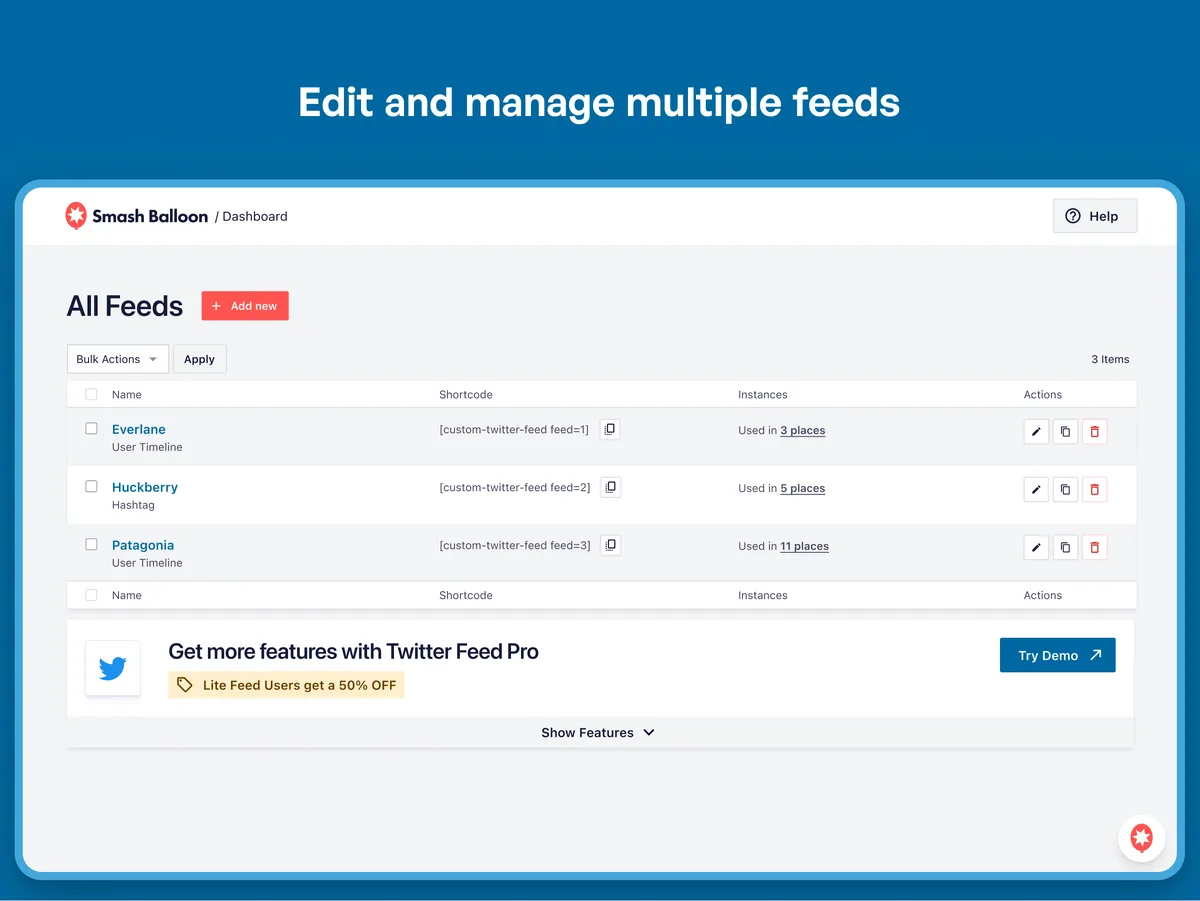1200x901 pixels.
Task: Duplicate the Huckberry feed
Action: 1065,490
